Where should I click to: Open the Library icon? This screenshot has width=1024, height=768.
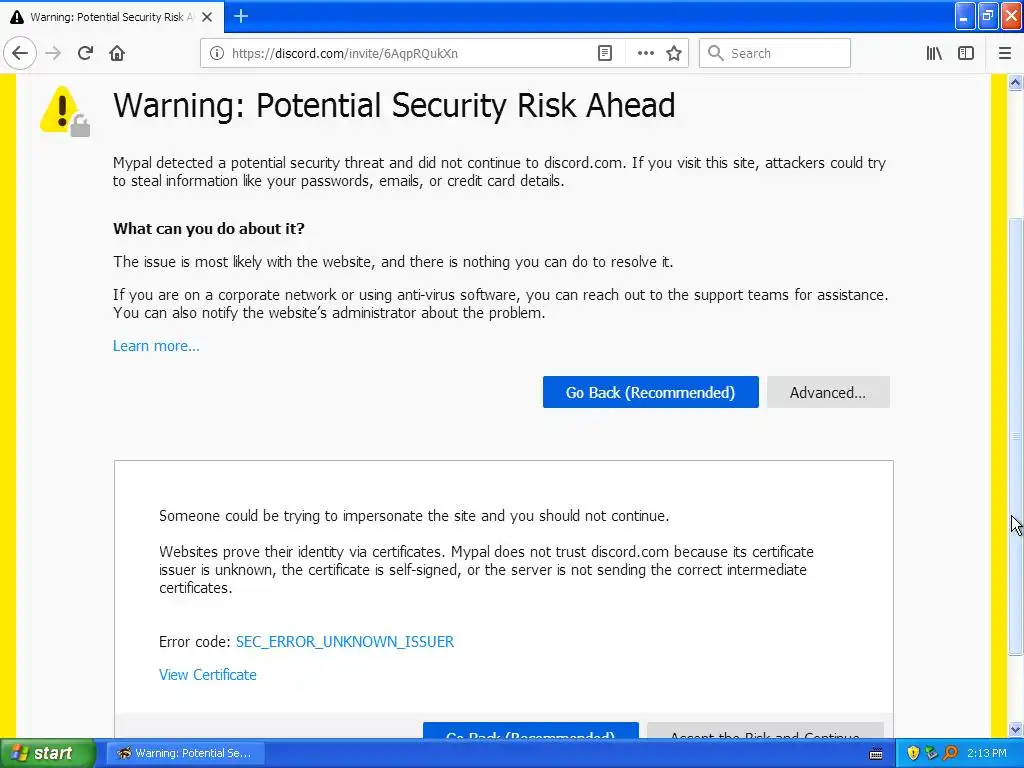point(934,53)
